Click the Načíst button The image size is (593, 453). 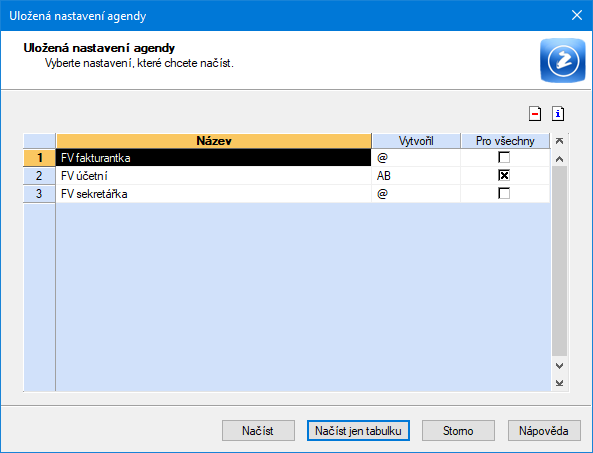point(258,431)
